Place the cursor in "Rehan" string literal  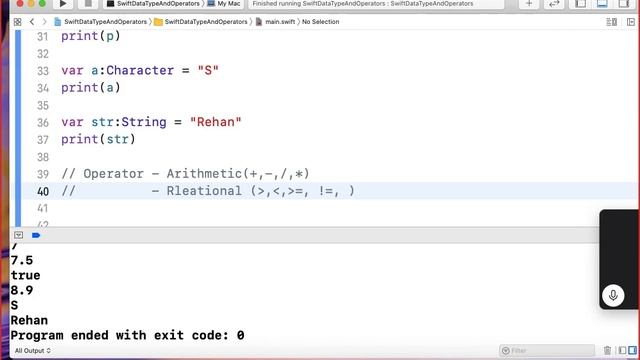click(x=216, y=122)
